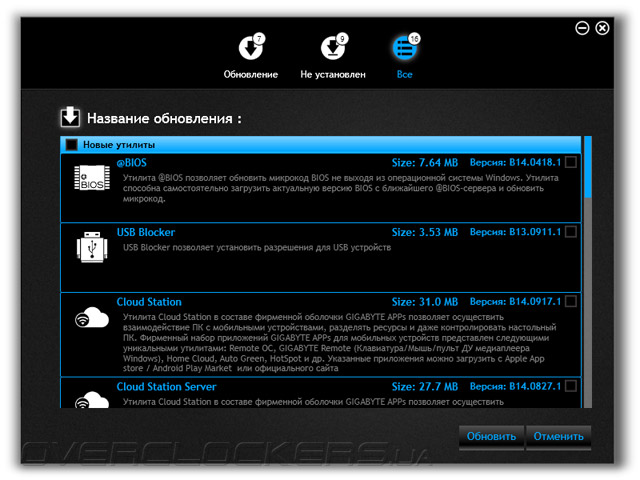Click the Cloud Station description paragraph
This screenshot has height=480, width=640.
(340, 342)
